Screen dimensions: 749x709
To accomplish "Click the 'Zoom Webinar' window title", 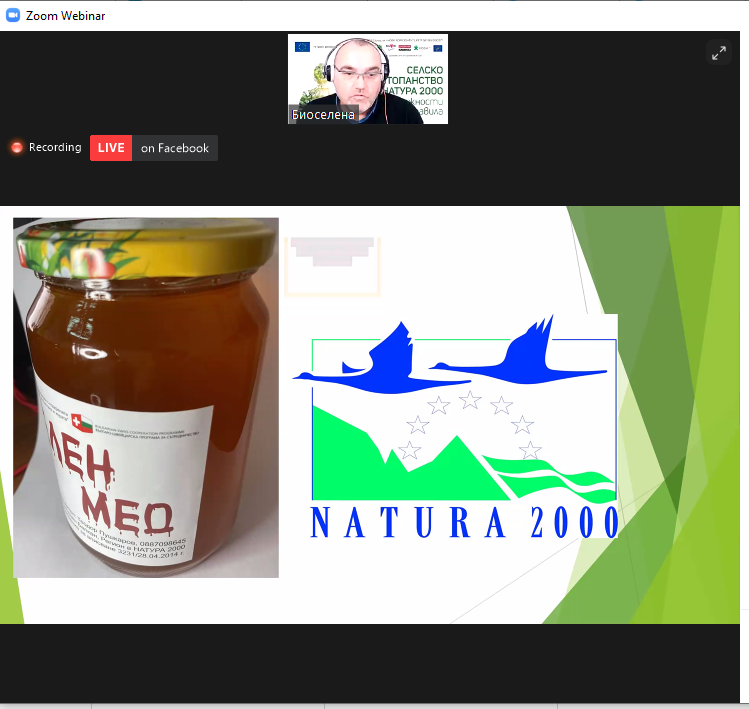I will point(65,16).
